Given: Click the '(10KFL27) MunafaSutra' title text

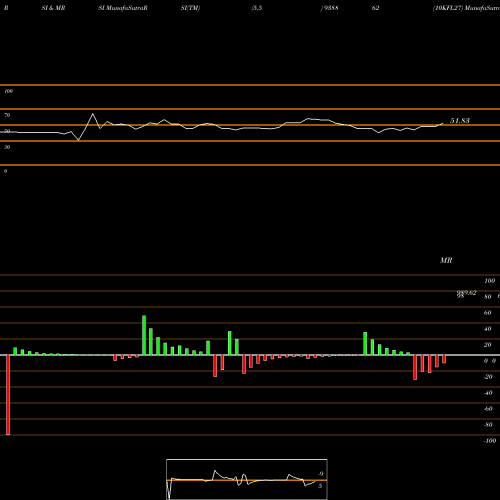Looking at the screenshot, I should 466,8.
